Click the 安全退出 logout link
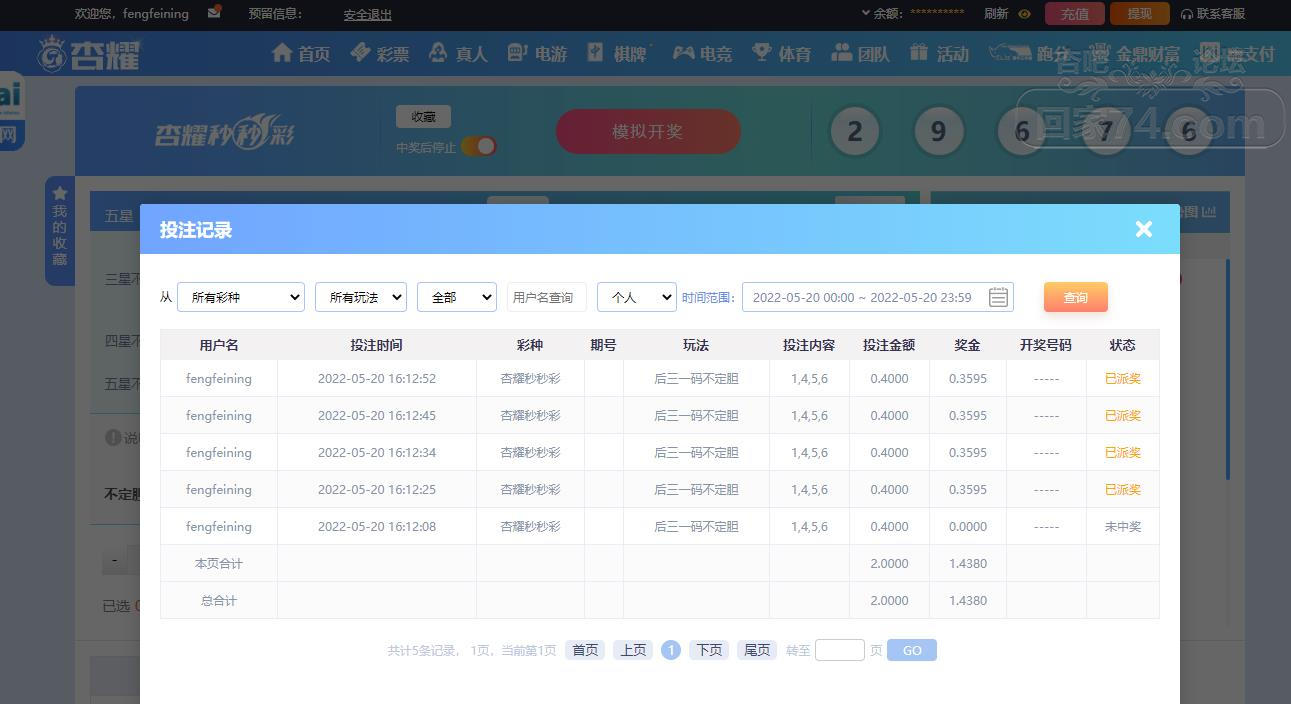This screenshot has height=704, width=1291. [367, 15]
